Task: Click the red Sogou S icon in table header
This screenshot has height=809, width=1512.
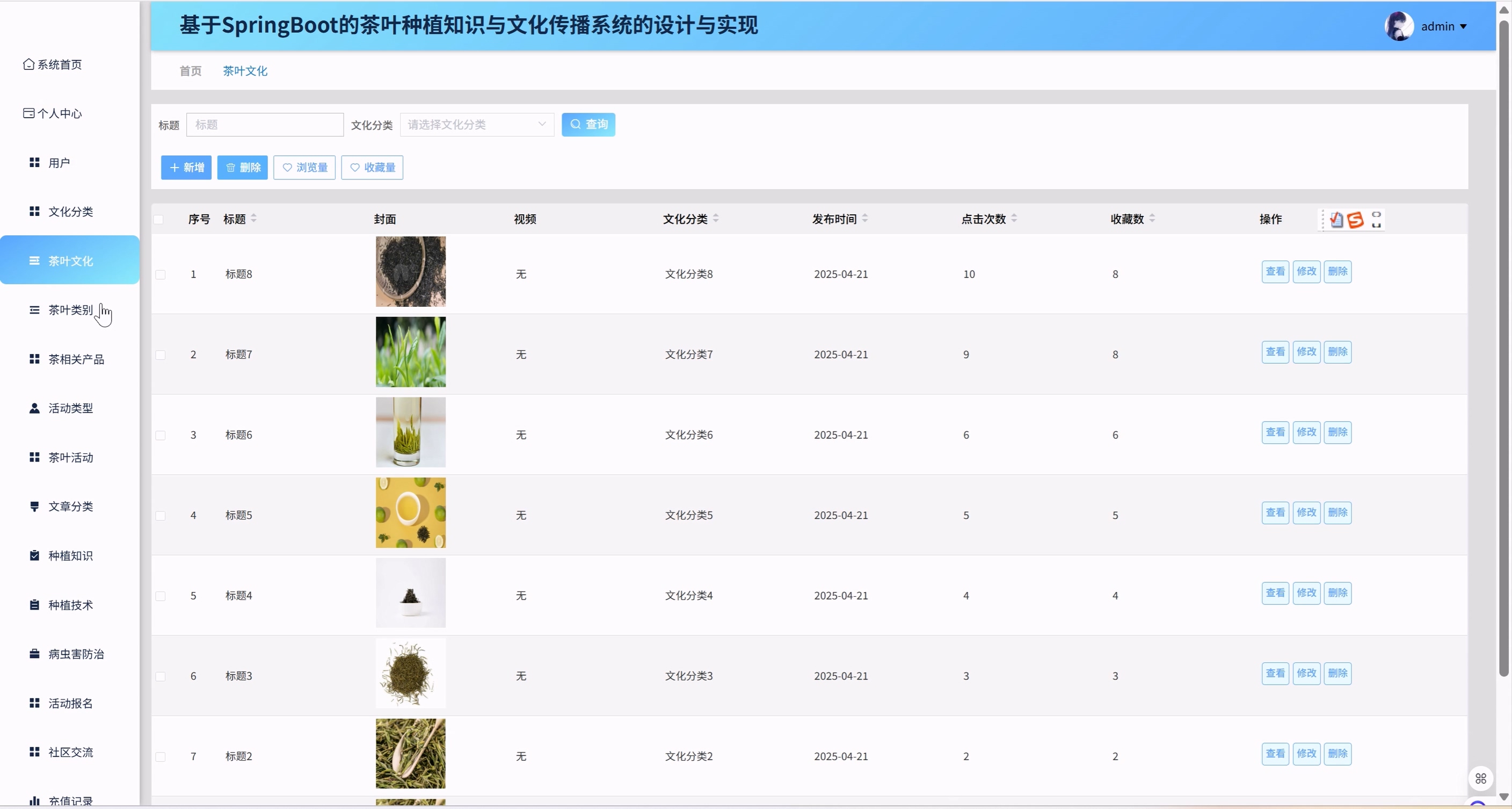Action: (x=1355, y=220)
